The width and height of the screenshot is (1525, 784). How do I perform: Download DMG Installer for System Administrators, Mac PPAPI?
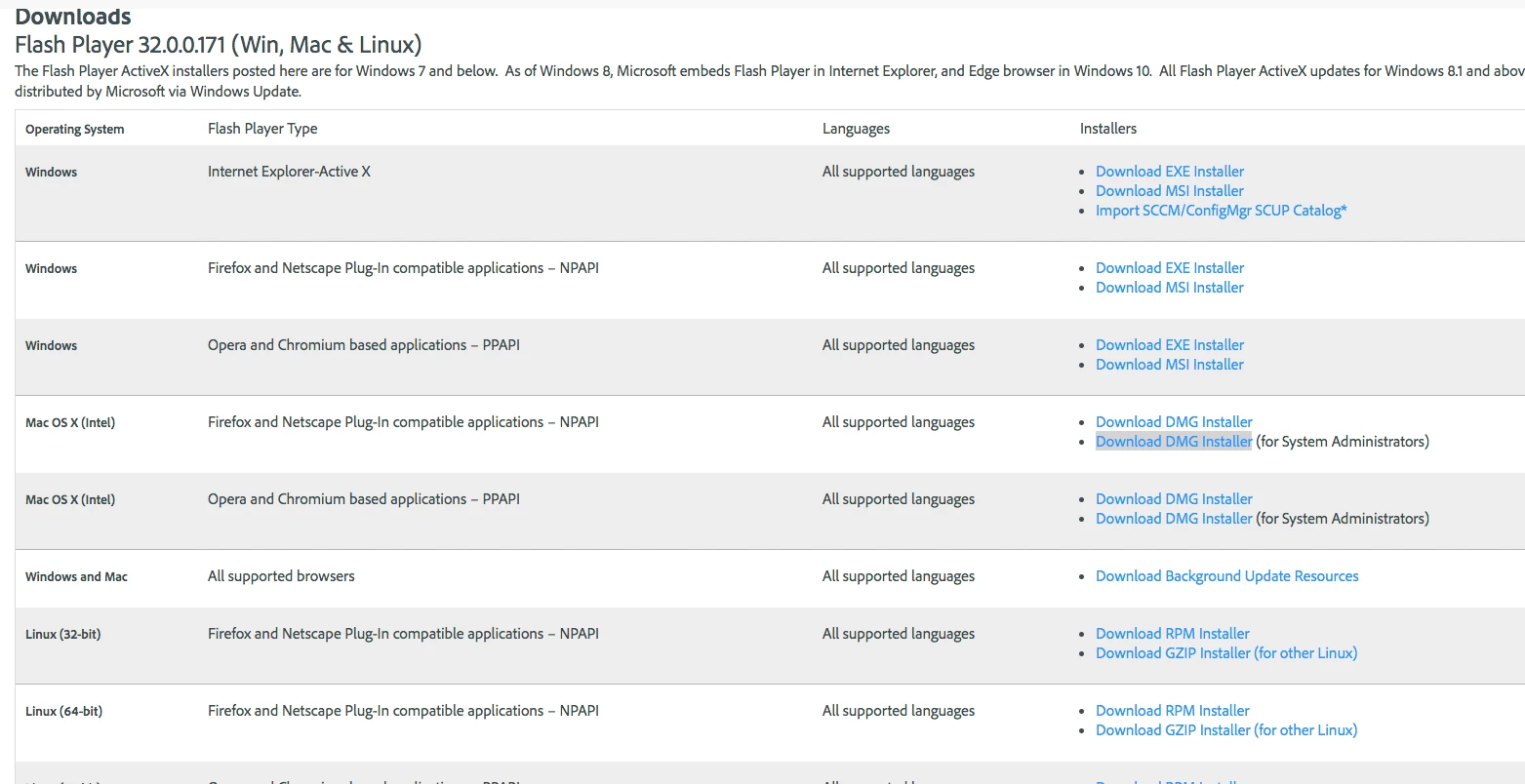point(1174,519)
